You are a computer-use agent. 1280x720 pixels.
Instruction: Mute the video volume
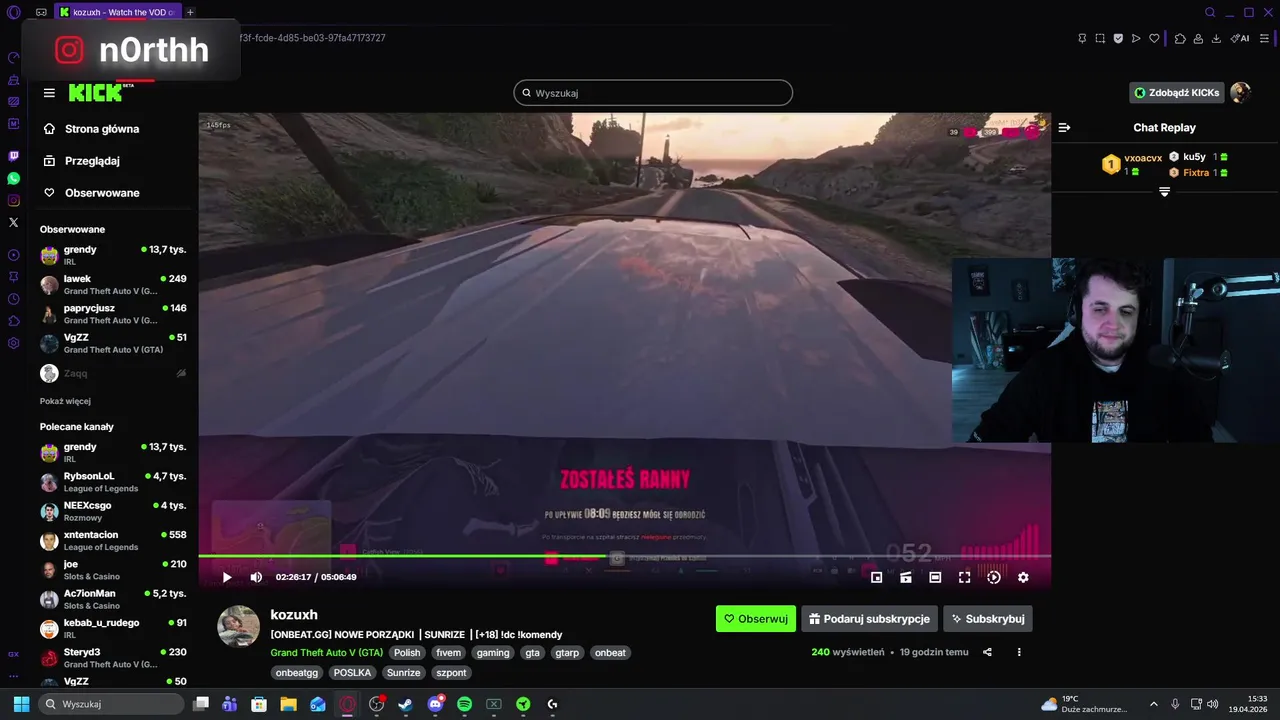(x=256, y=577)
